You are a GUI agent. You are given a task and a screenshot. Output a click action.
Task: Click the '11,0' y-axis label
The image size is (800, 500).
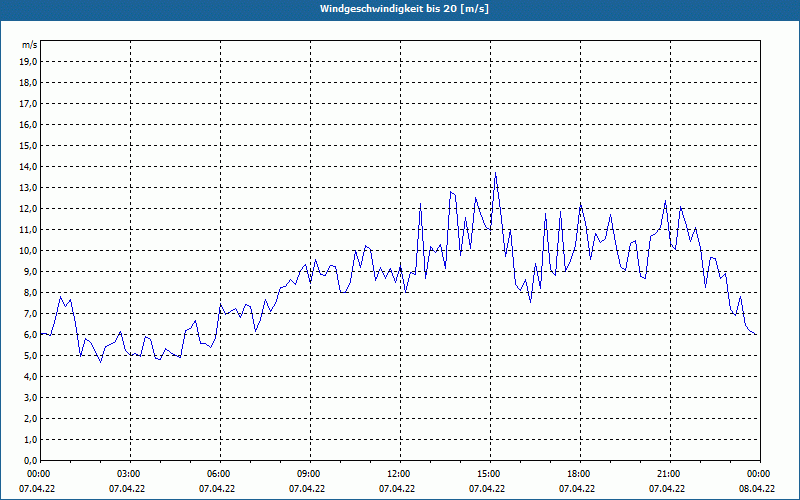[x=29, y=230]
